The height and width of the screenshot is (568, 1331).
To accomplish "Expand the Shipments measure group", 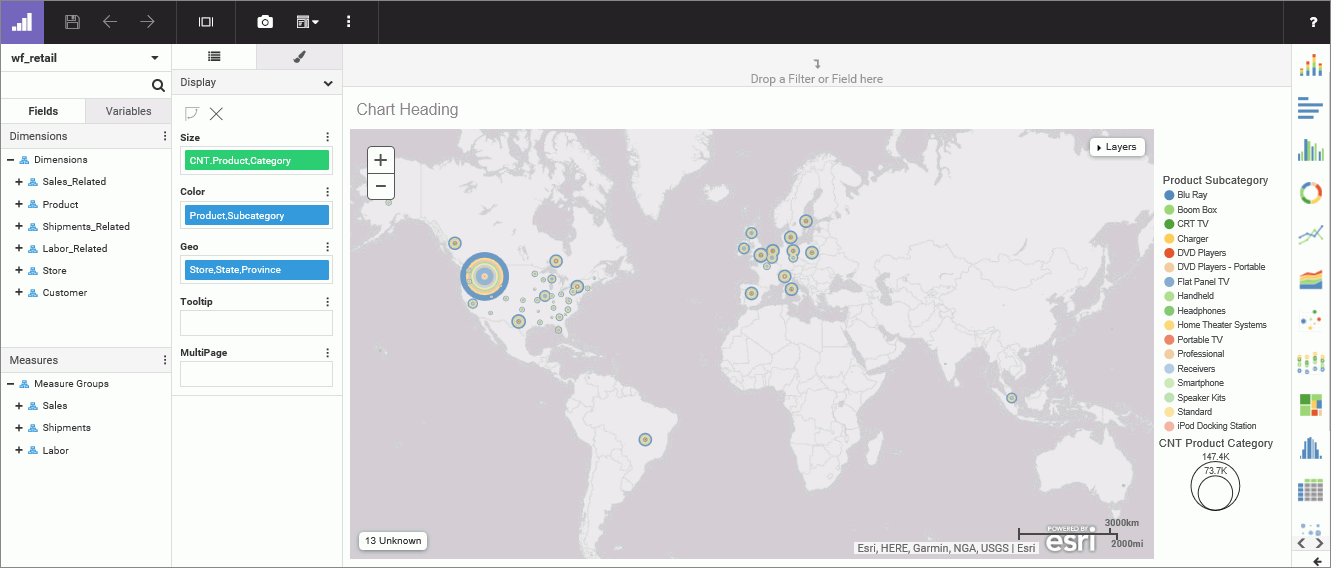I will tap(19, 428).
